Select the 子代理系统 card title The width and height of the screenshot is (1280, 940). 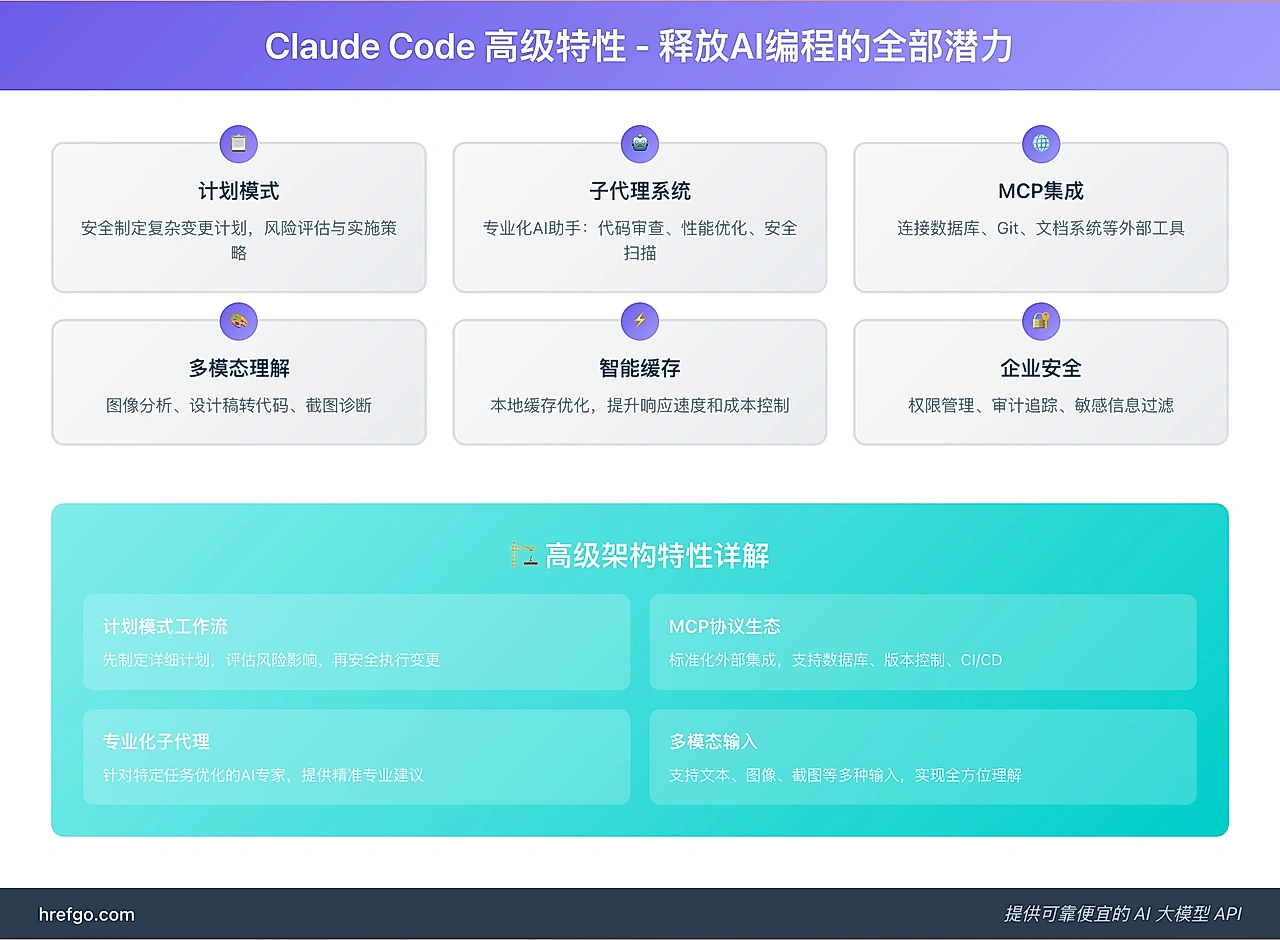point(640,191)
